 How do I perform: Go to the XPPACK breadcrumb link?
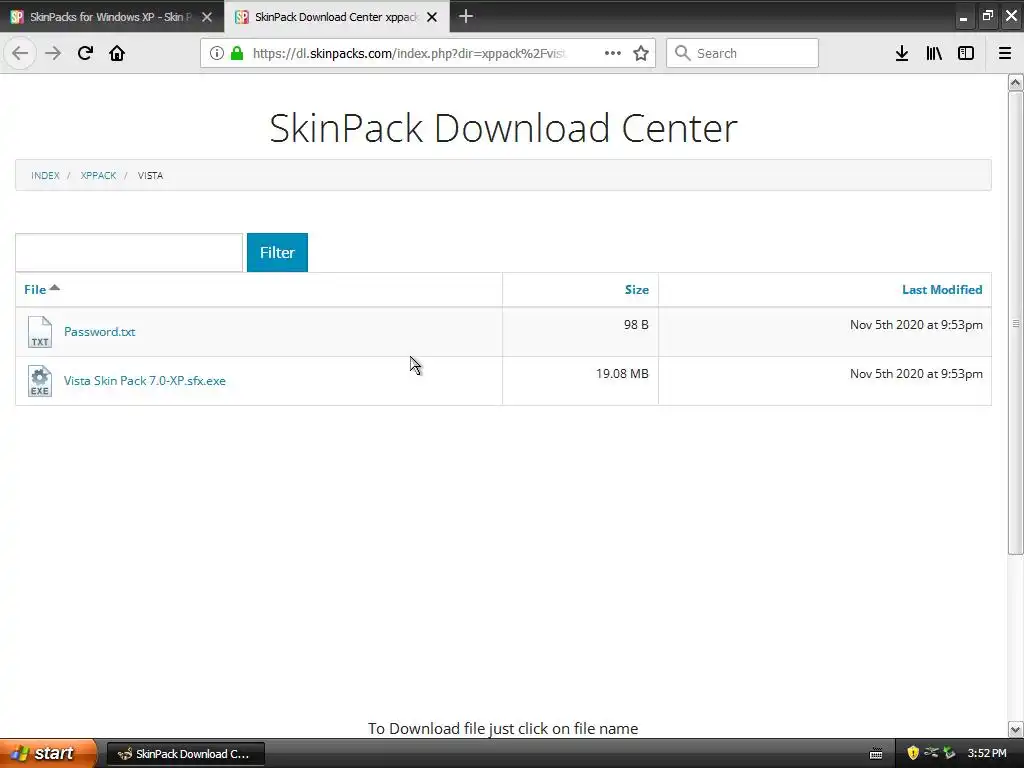pyautogui.click(x=99, y=176)
